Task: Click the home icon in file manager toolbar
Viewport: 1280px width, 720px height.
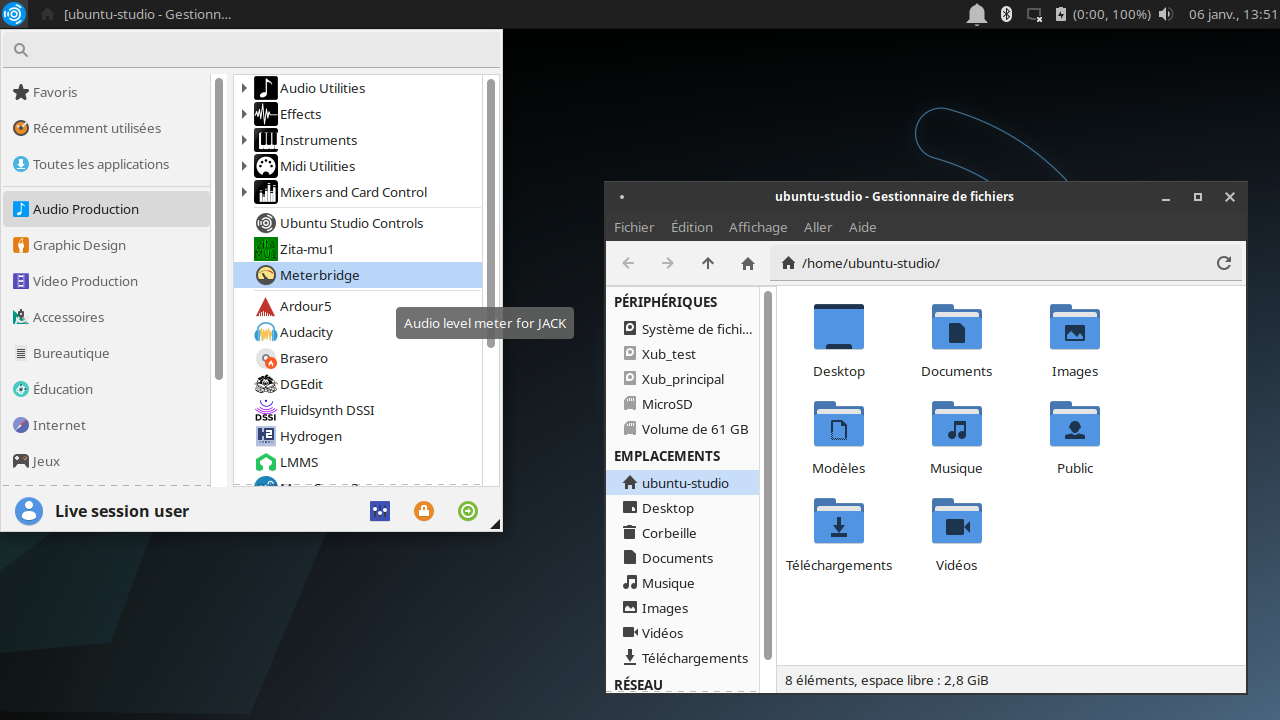Action: (x=747, y=263)
